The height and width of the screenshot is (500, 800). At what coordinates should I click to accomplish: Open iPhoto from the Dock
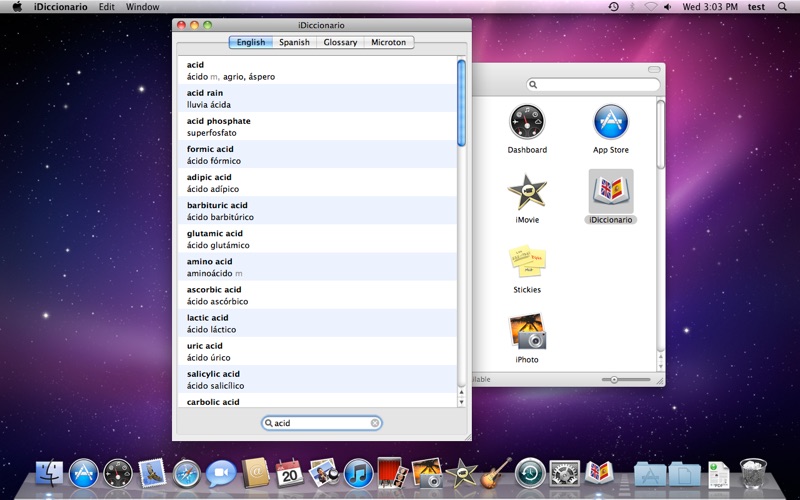pos(427,473)
